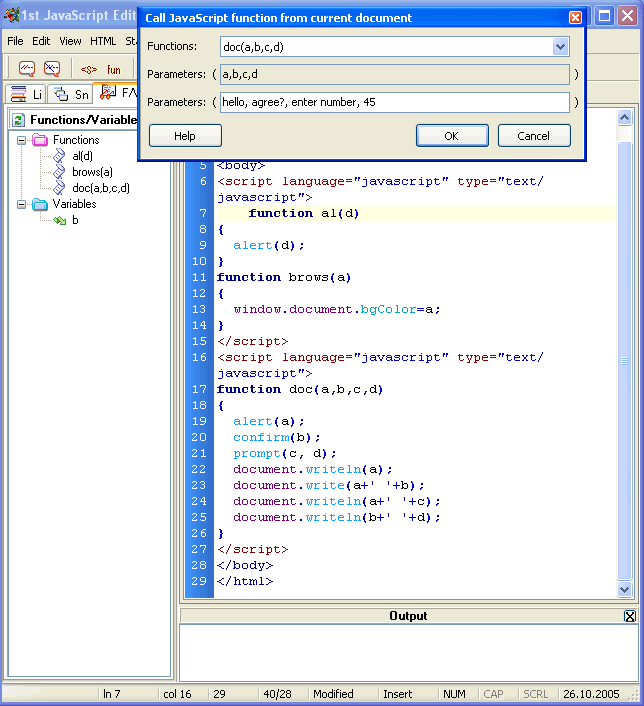Image resolution: width=644 pixels, height=706 pixels.
Task: Insert script tag using <S> icon
Action: point(89,70)
